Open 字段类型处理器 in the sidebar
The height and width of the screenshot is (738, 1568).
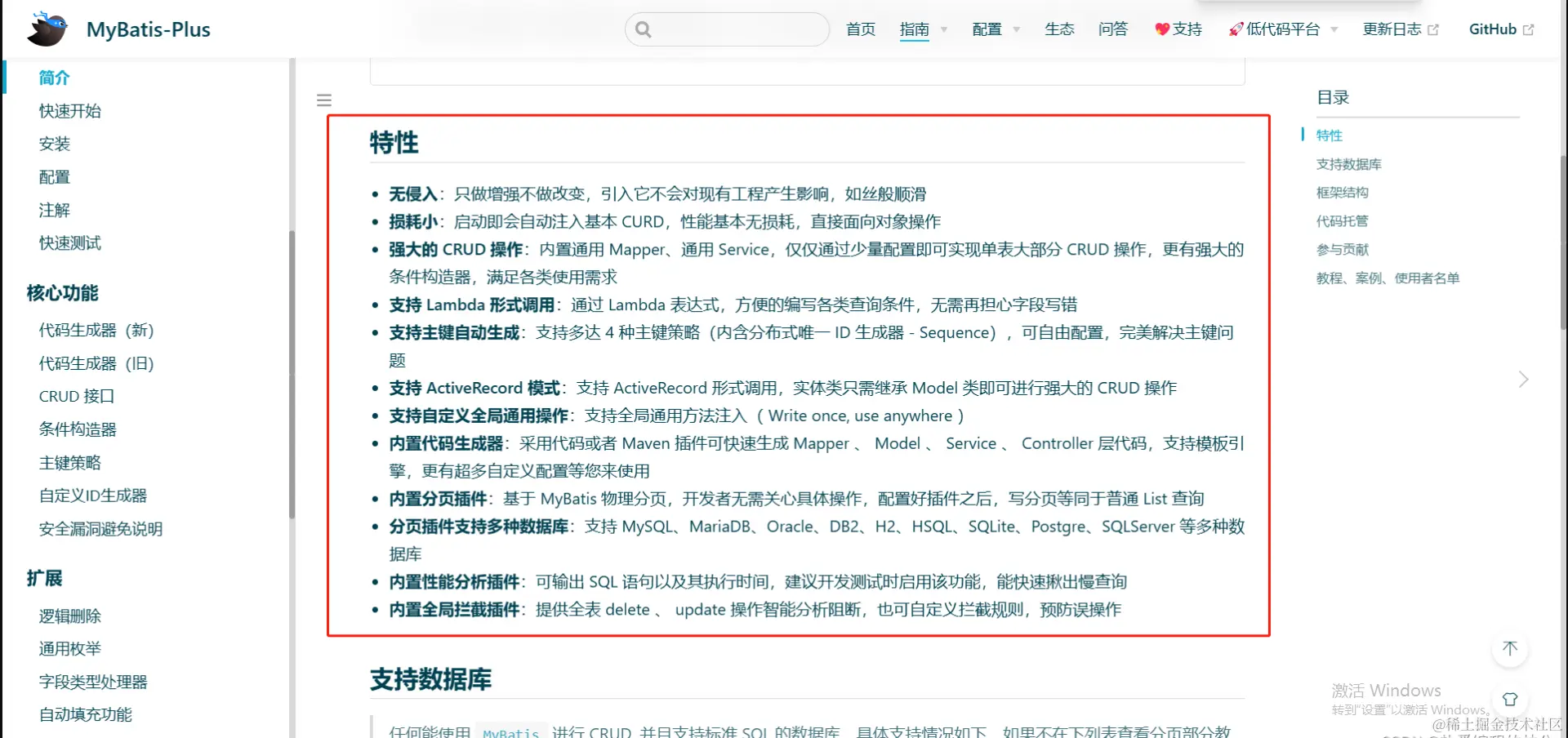tap(93, 682)
